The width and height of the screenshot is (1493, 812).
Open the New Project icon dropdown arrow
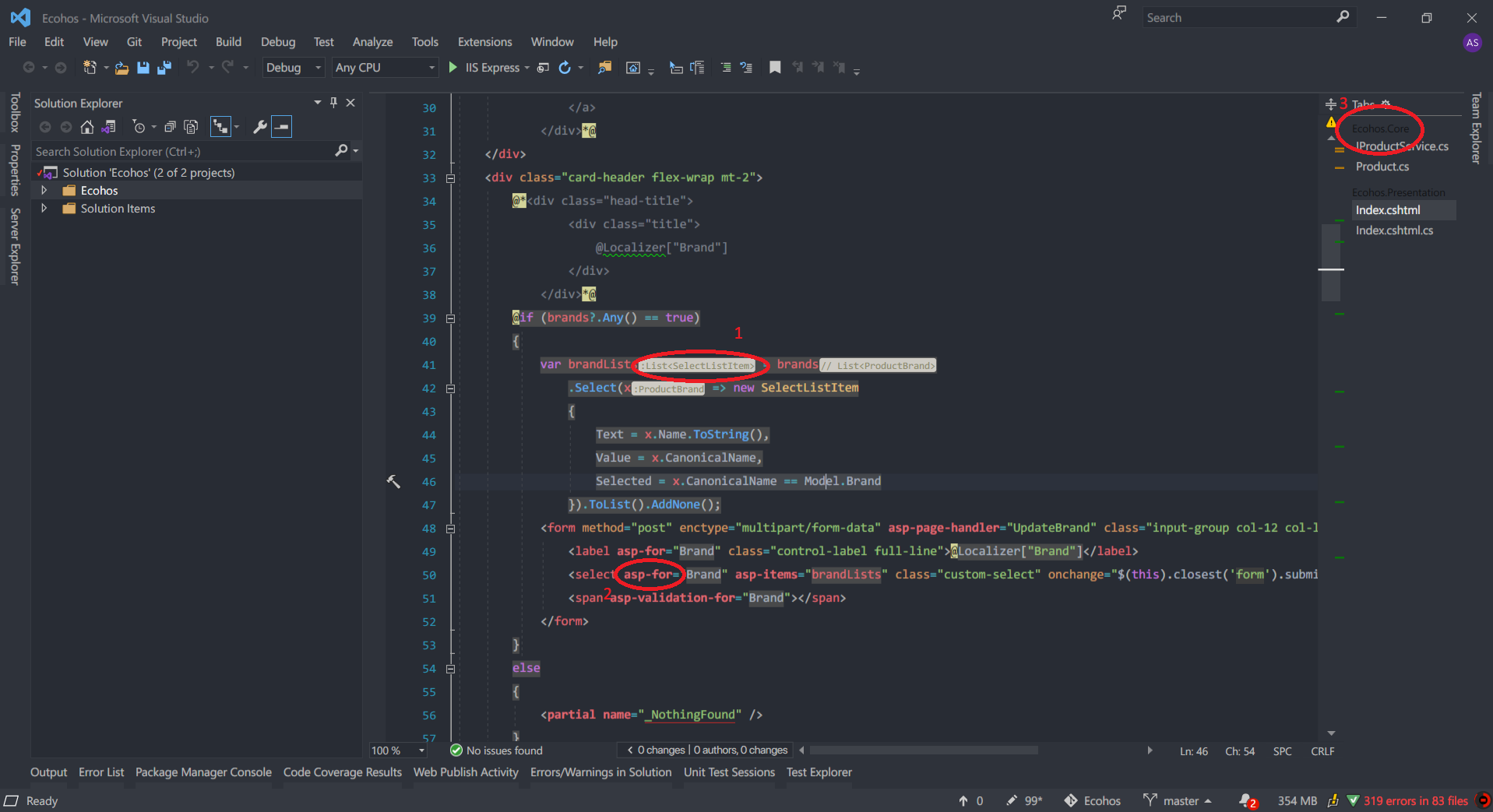(106, 68)
